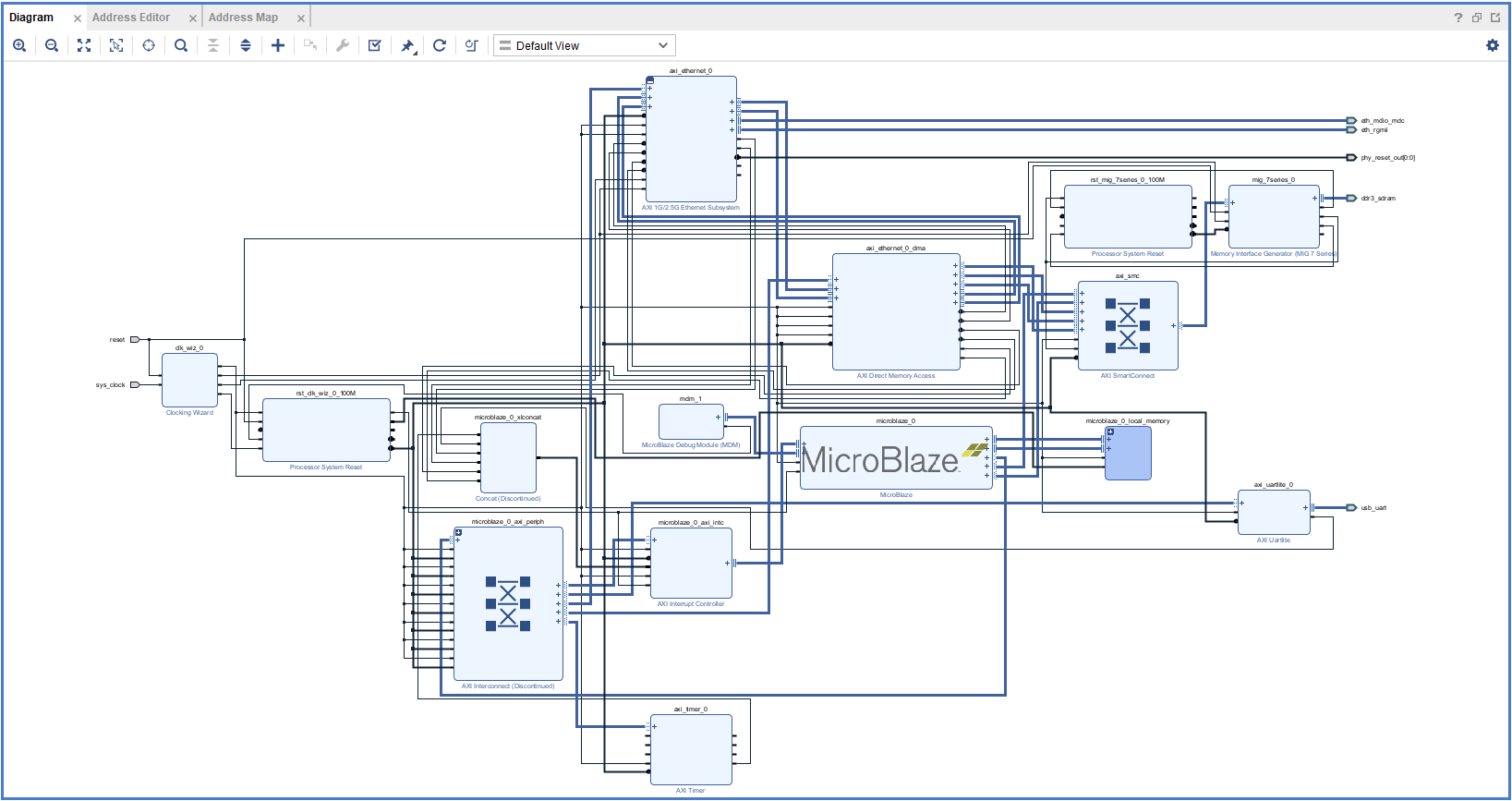This screenshot has width=1512, height=801.
Task: Click the Zoom In magnifier icon
Action: [19, 45]
